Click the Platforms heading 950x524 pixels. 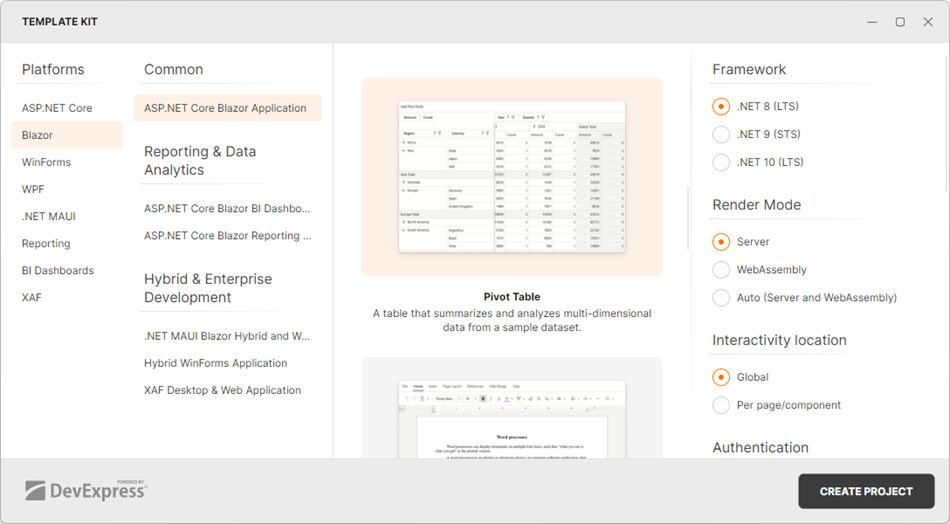53,70
